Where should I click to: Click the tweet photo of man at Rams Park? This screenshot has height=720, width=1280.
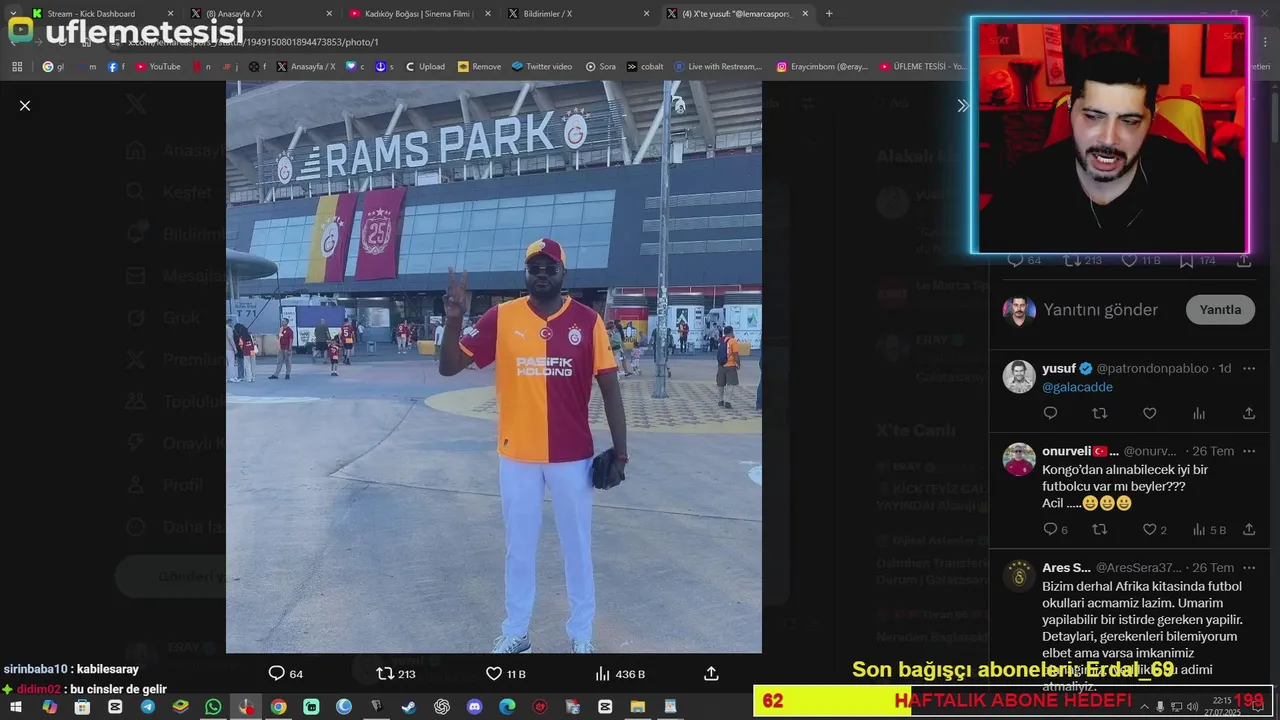pos(493,367)
